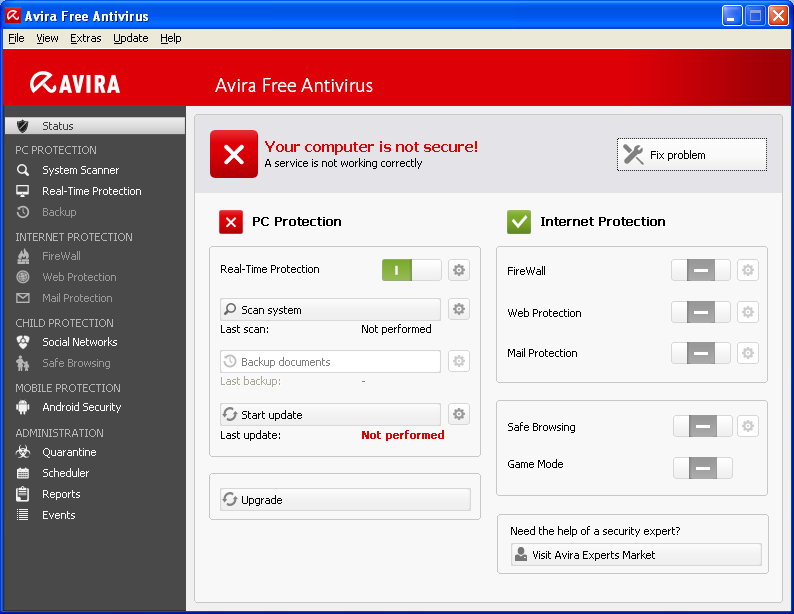Open the System Scanner magnifier icon
The width and height of the screenshot is (794, 614).
coord(23,170)
